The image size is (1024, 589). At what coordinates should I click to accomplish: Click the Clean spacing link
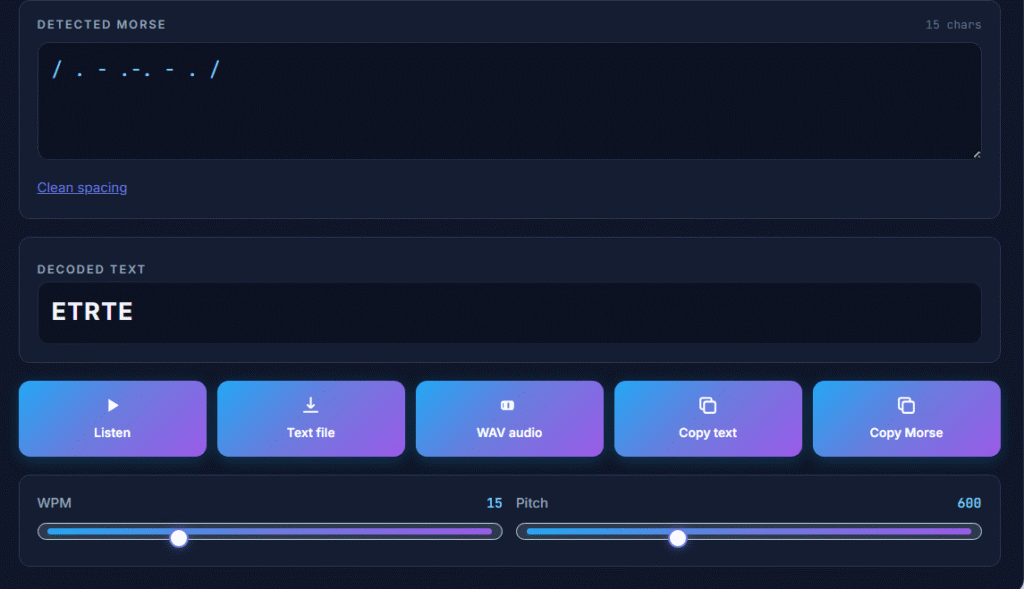tap(82, 187)
